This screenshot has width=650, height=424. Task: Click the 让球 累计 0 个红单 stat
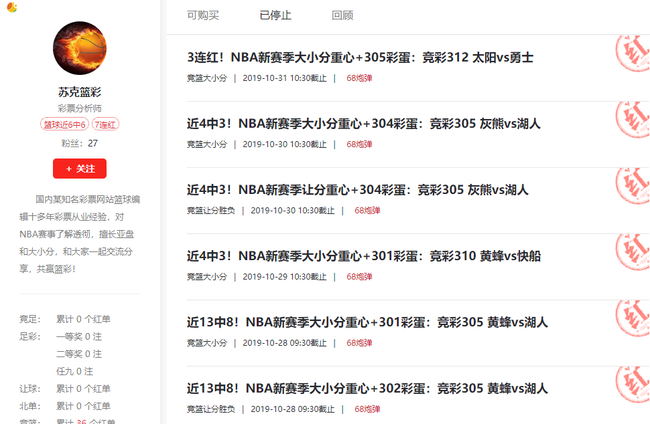[65, 389]
